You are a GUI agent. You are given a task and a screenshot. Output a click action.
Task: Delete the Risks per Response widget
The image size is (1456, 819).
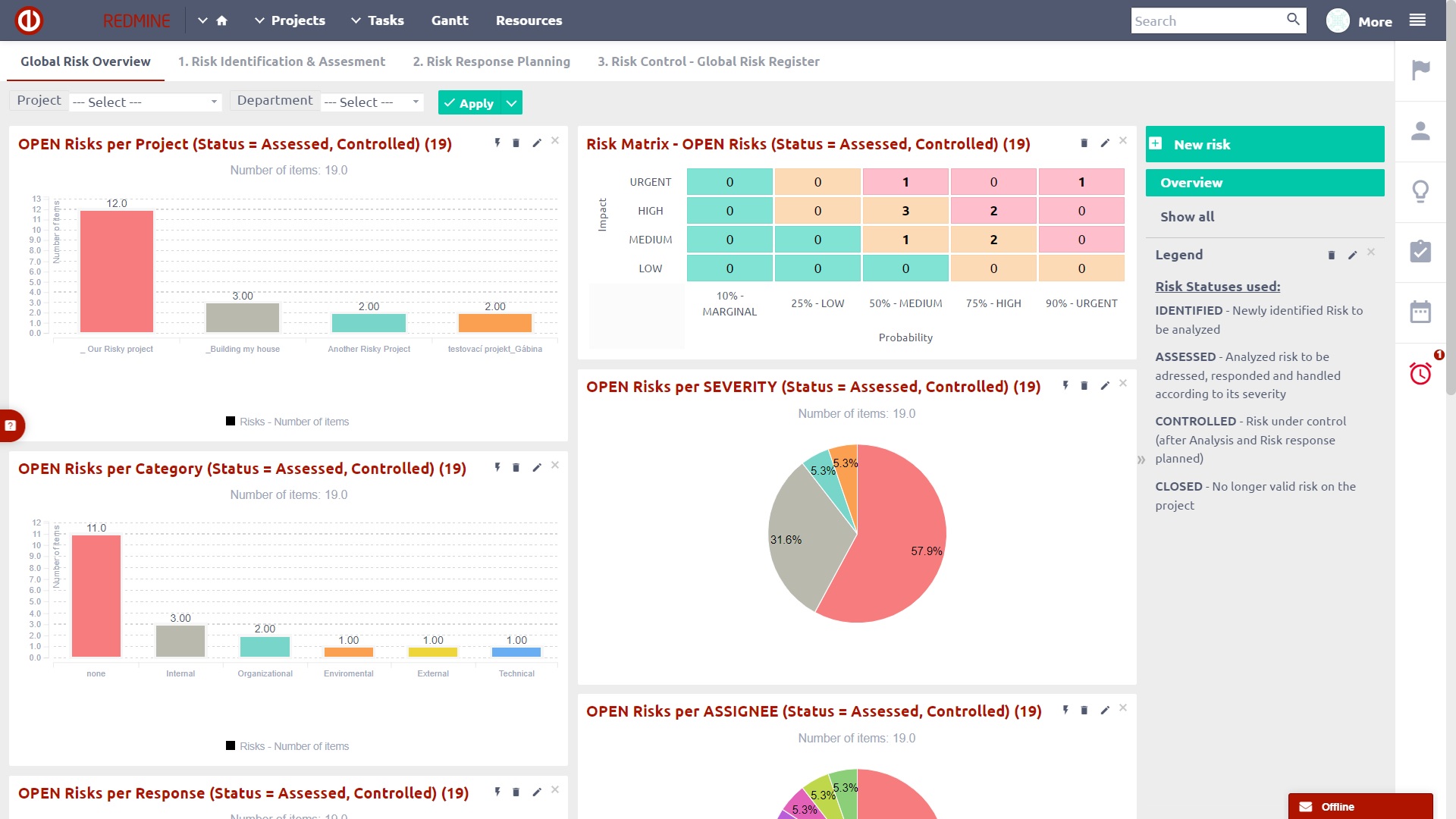point(516,792)
